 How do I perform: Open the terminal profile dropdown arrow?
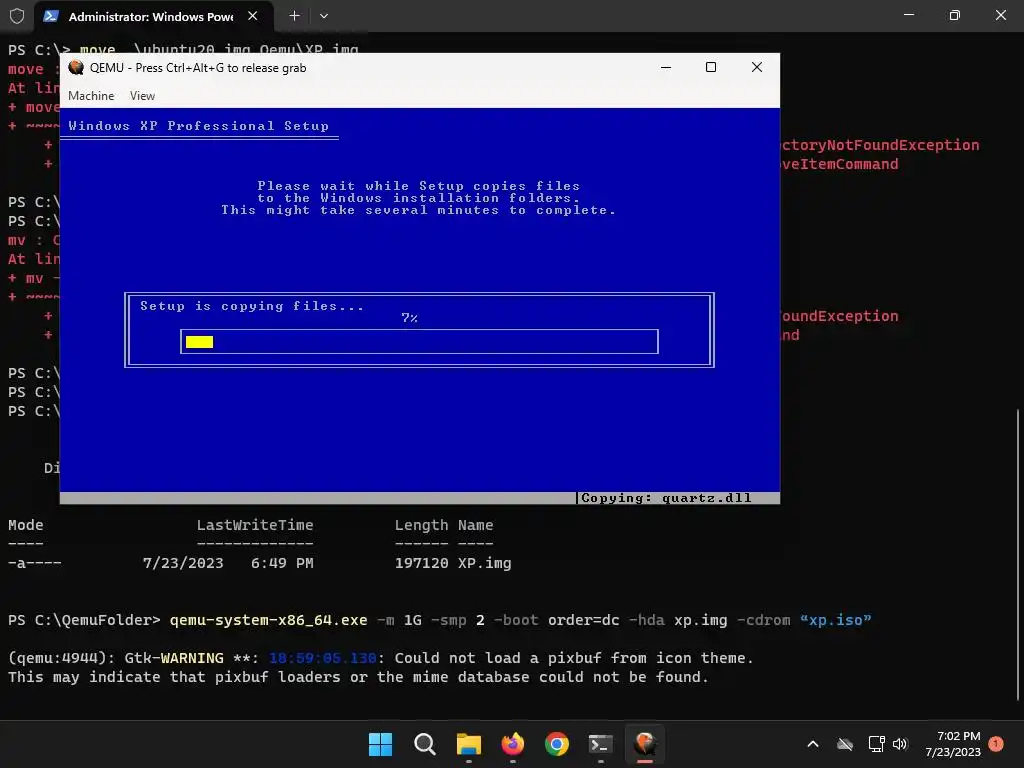pyautogui.click(x=324, y=16)
